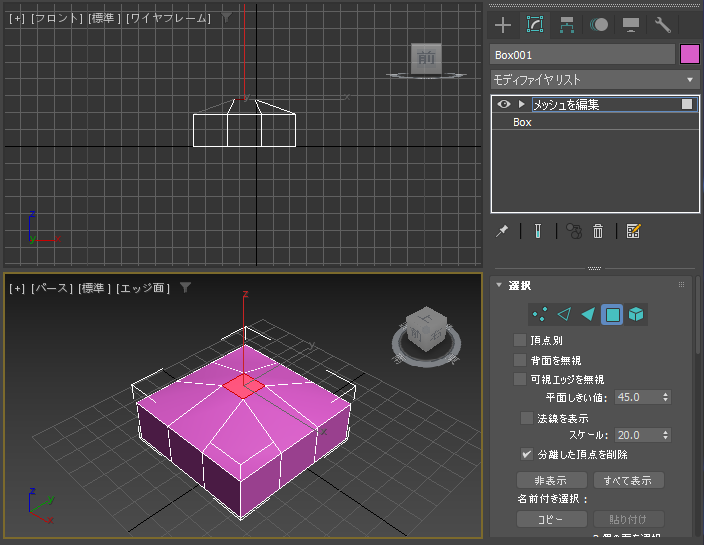
Task: Click the コピー named selection button
Action: (x=551, y=519)
